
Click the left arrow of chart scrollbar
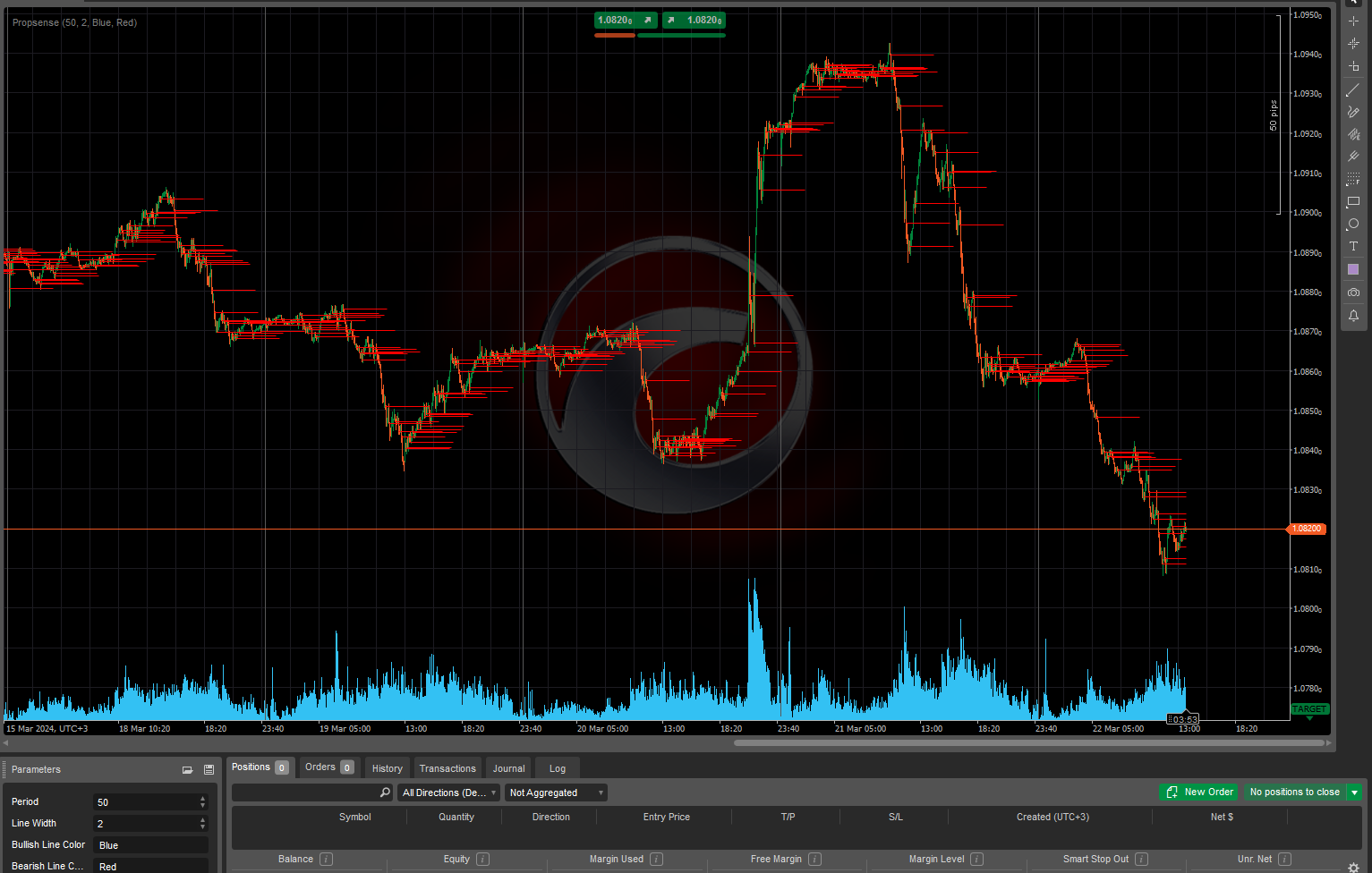5,742
